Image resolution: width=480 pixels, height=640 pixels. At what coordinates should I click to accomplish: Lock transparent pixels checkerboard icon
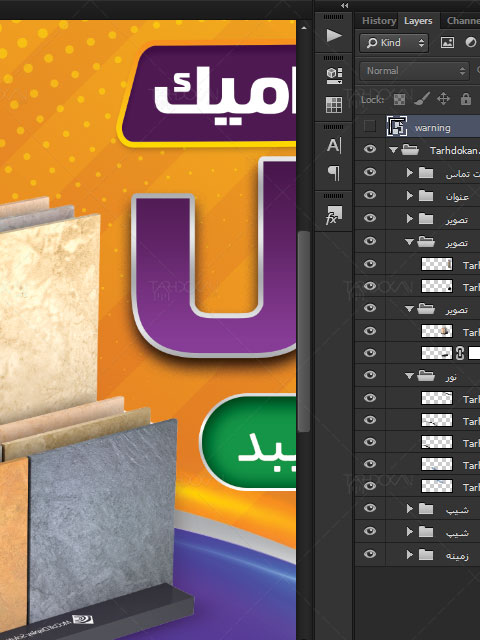399,99
